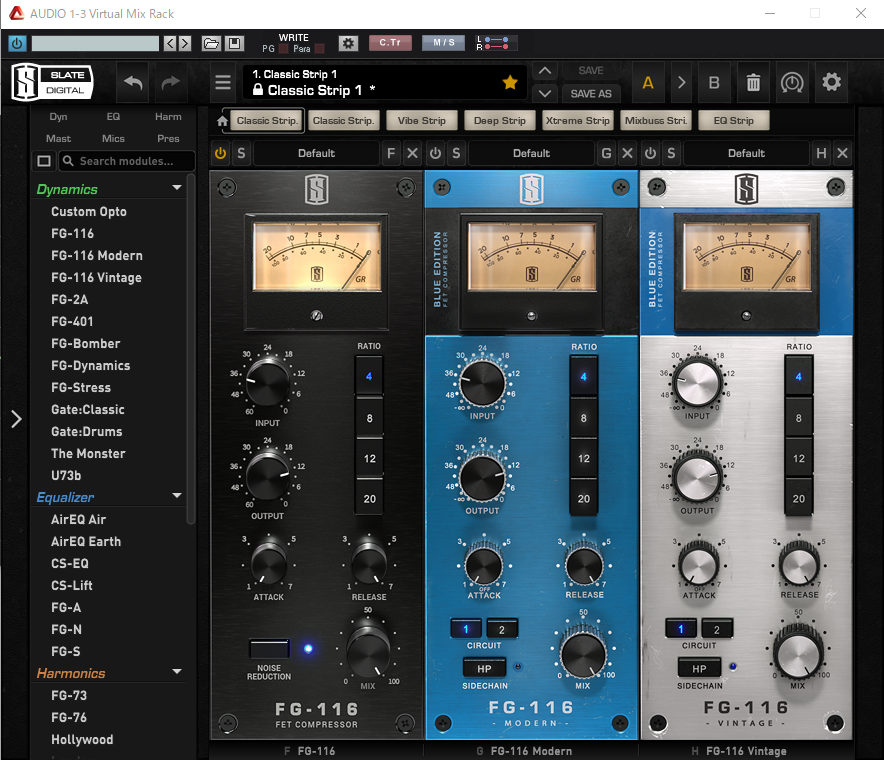Solo module F
The height and width of the screenshot is (760, 884).
(x=241, y=153)
